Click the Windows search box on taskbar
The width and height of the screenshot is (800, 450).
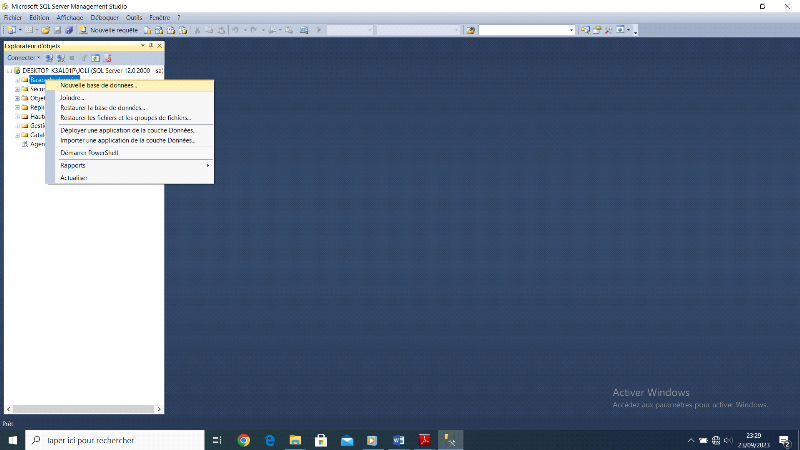pyautogui.click(x=115, y=440)
